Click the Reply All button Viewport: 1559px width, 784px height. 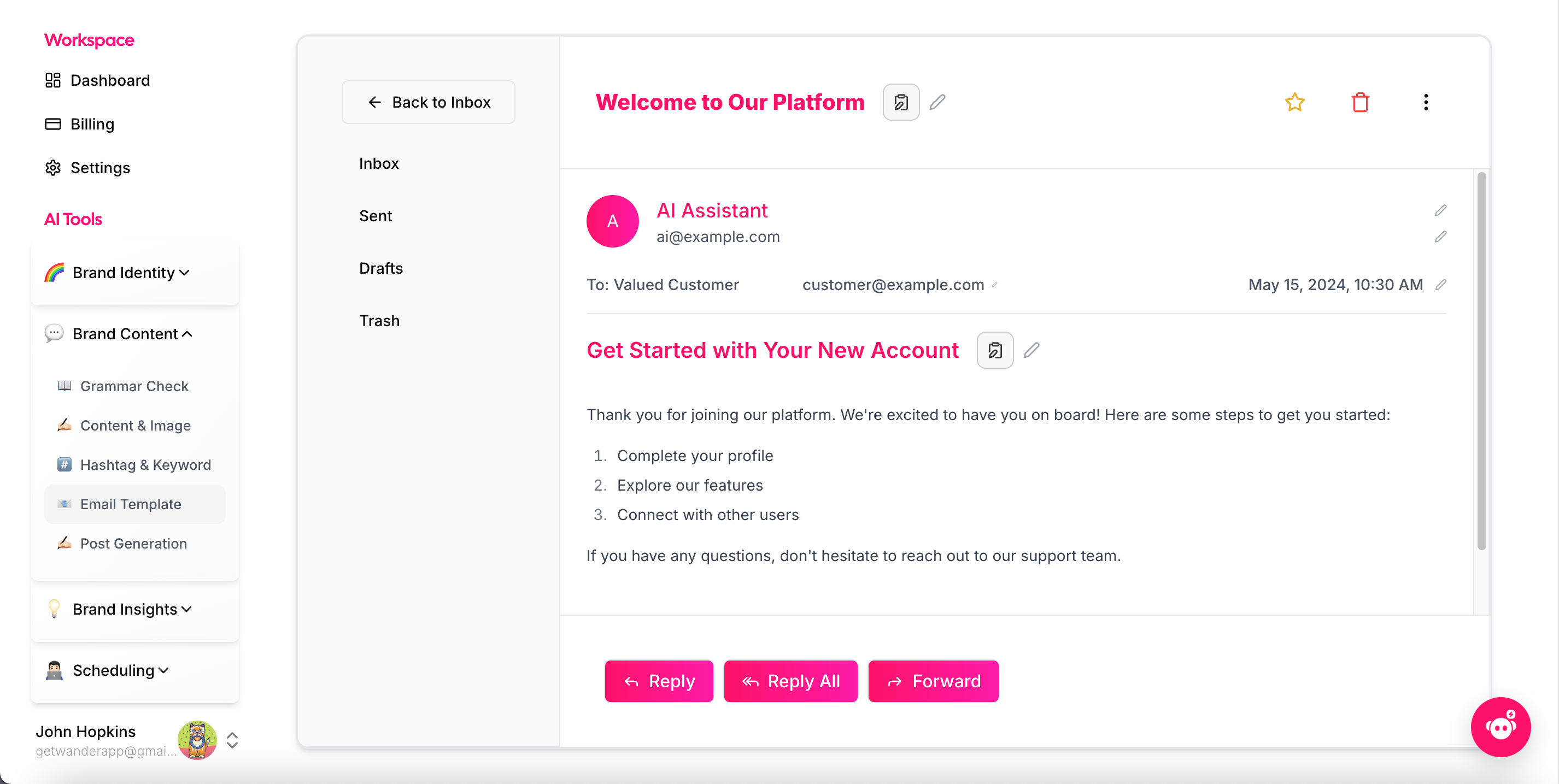click(790, 681)
